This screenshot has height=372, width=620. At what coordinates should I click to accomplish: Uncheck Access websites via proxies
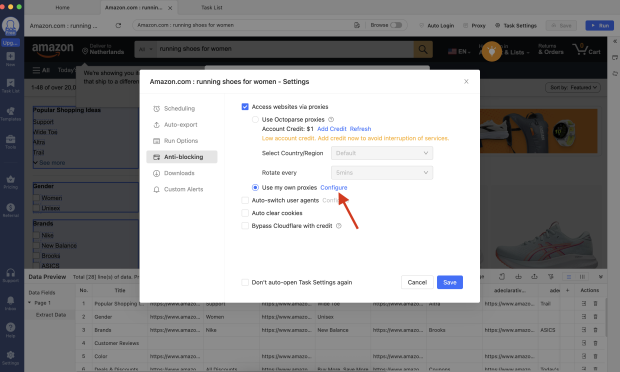(x=245, y=107)
